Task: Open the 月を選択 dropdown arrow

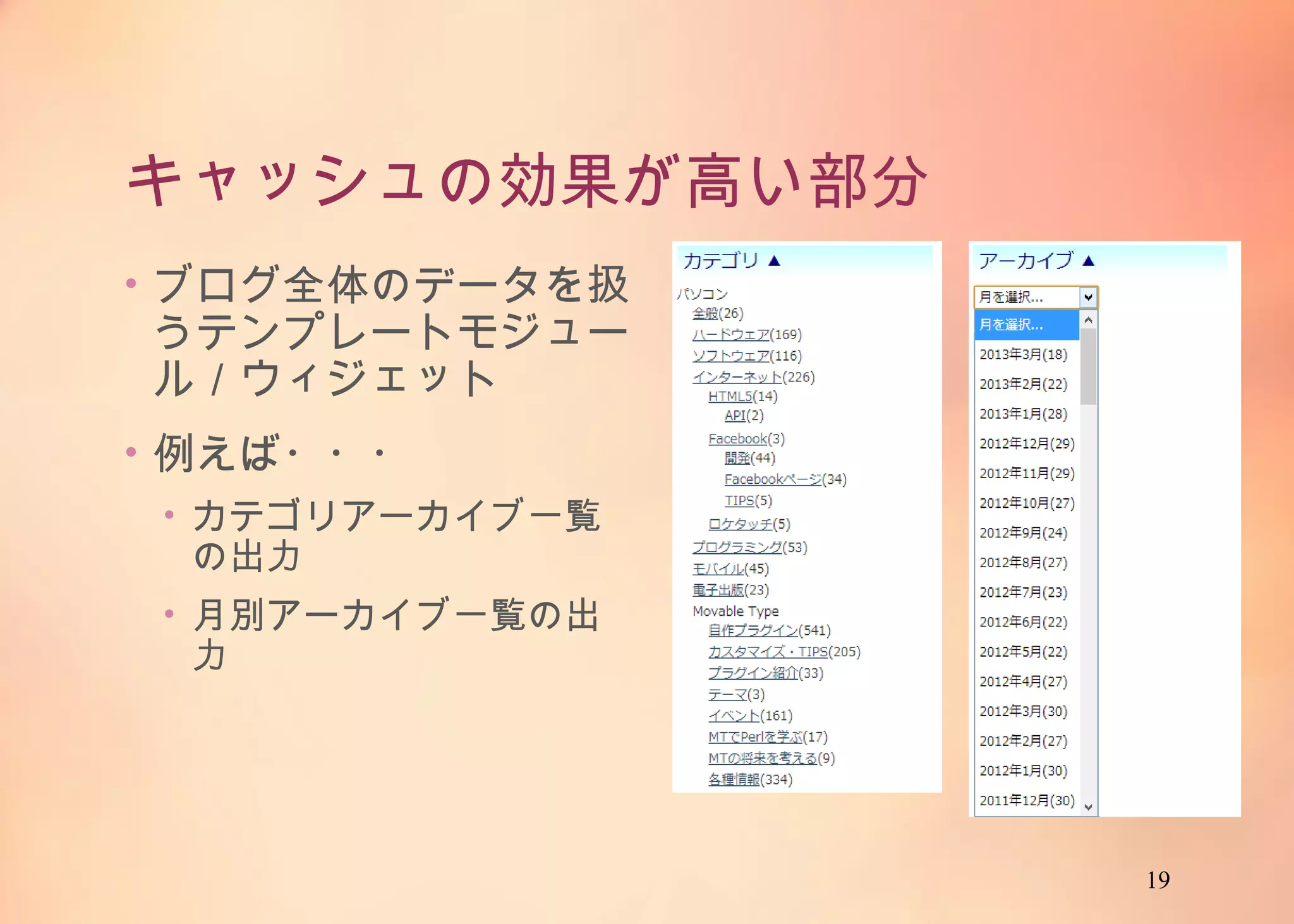Action: [x=1088, y=297]
